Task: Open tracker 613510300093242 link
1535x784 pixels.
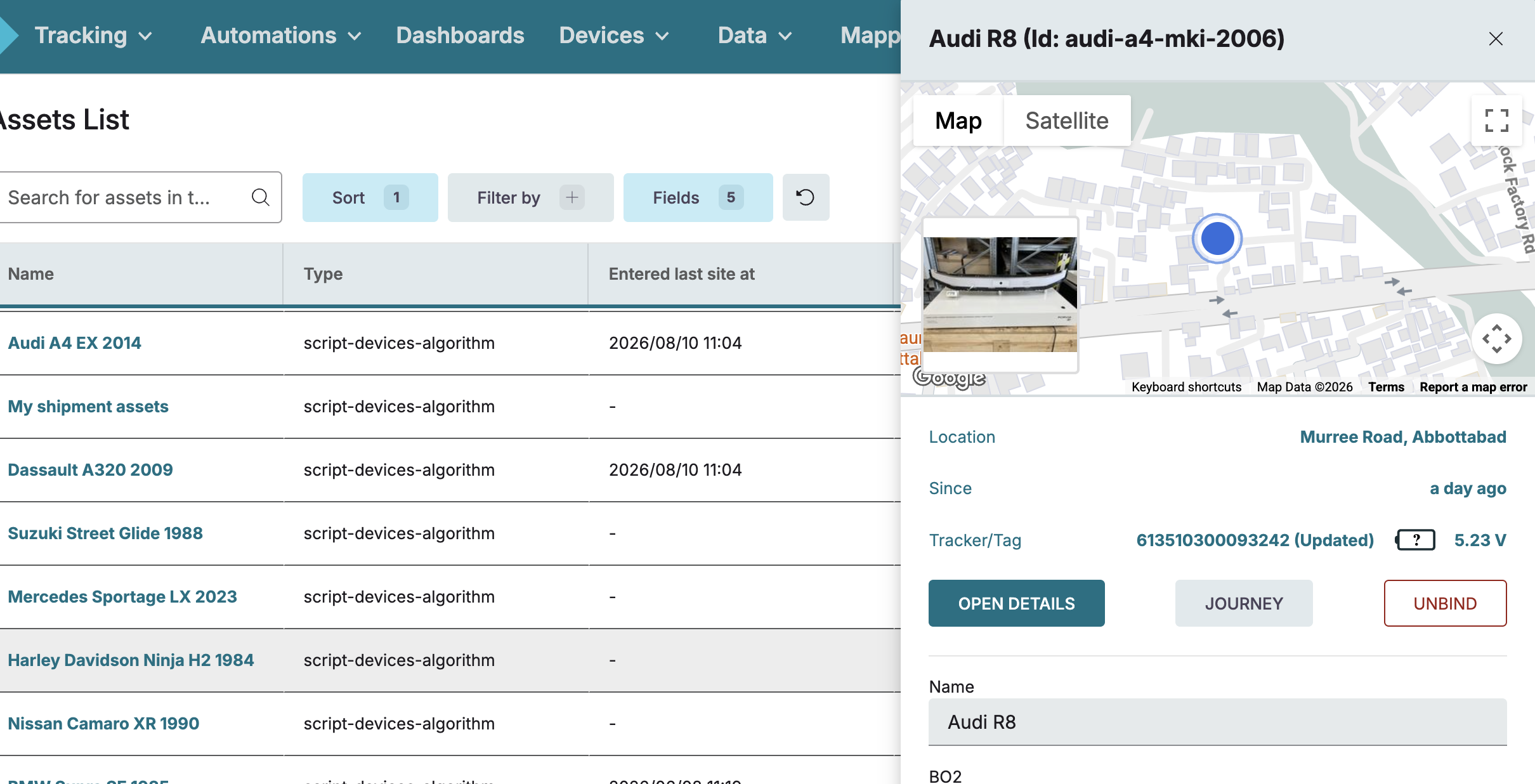Action: [1255, 540]
